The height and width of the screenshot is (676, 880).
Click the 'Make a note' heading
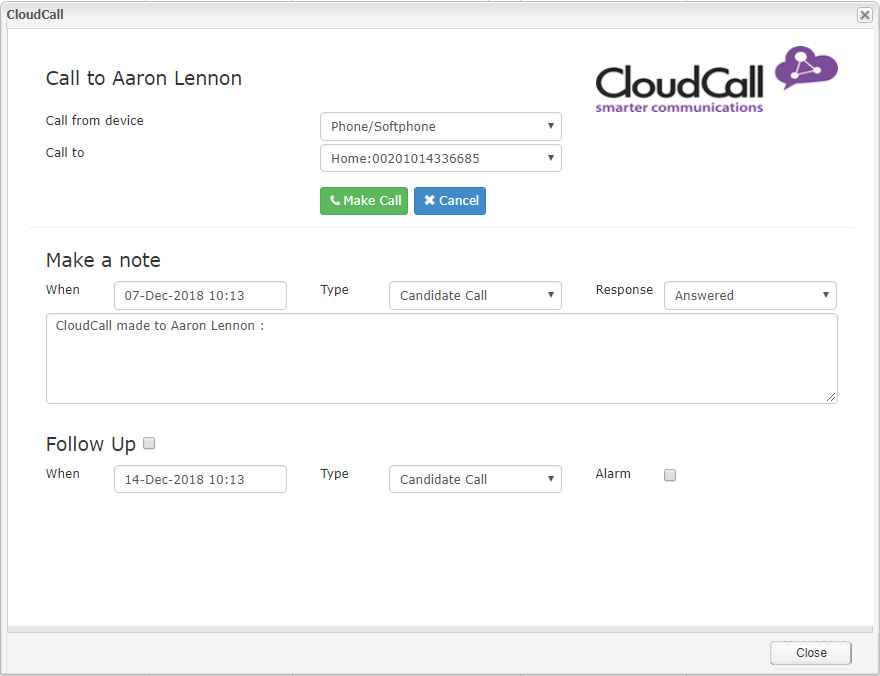point(103,260)
